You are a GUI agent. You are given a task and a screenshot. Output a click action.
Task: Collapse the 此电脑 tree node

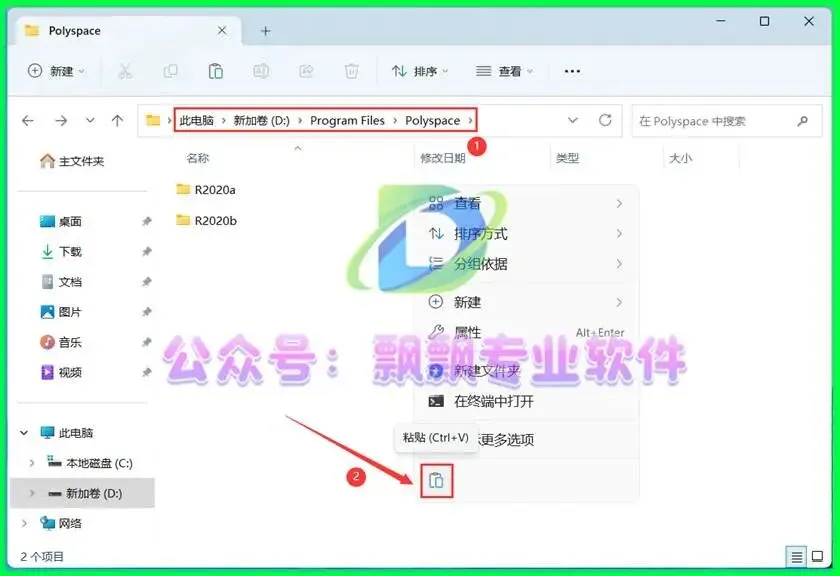[x=24, y=432]
